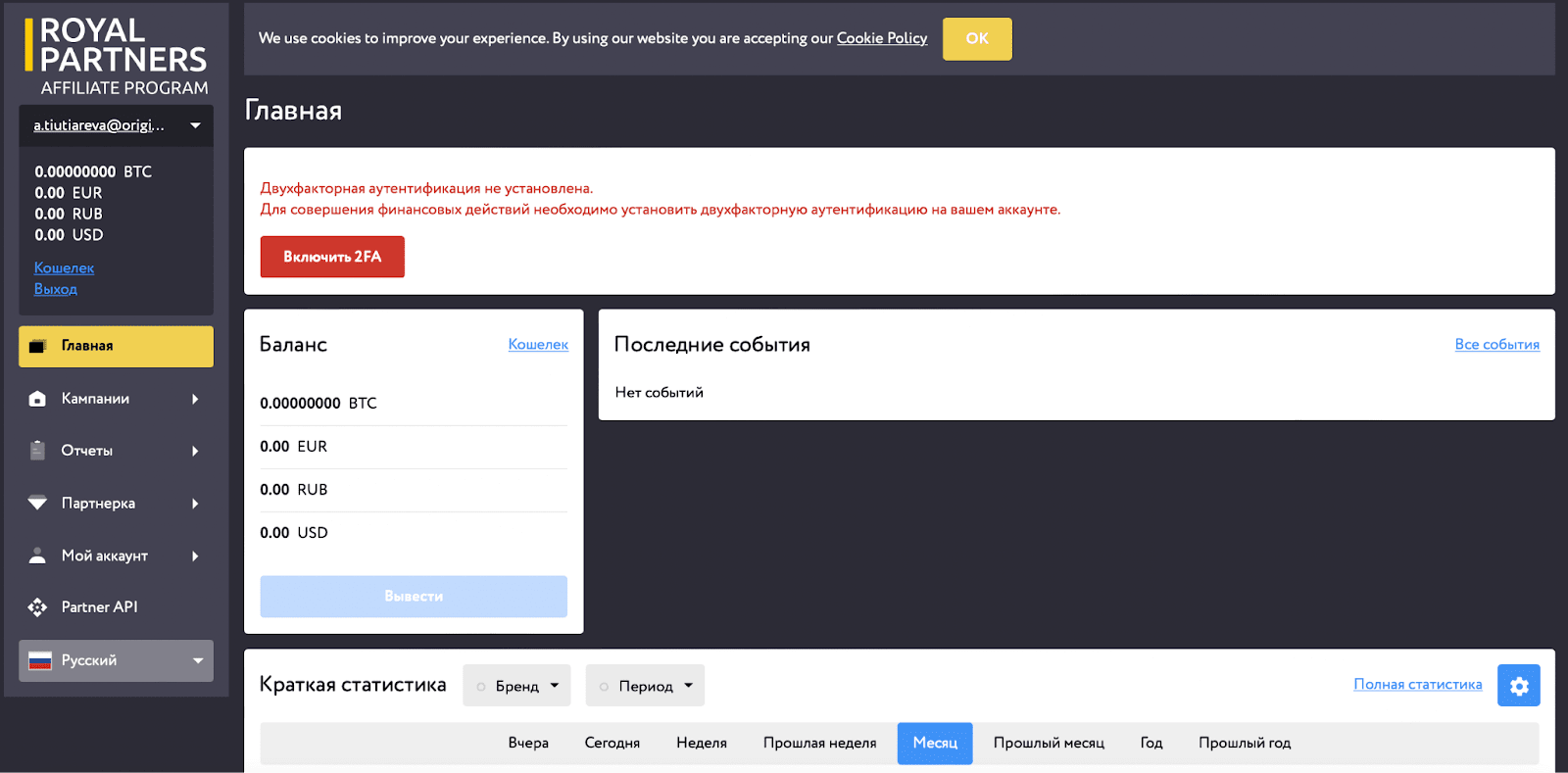Click the Партнерка diamond icon
This screenshot has height=773, width=1568.
point(38,503)
